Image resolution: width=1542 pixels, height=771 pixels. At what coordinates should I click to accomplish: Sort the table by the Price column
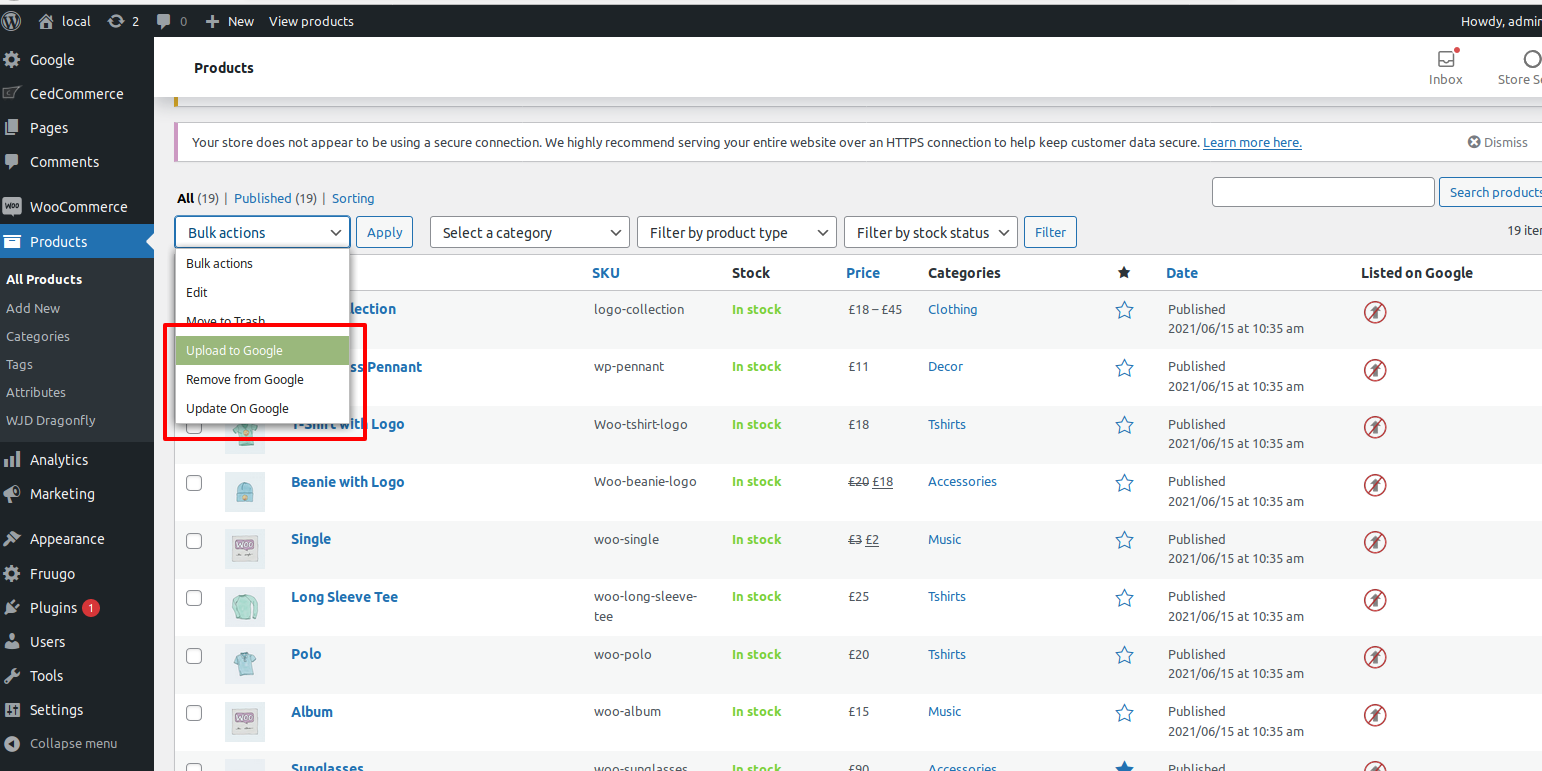(x=863, y=273)
